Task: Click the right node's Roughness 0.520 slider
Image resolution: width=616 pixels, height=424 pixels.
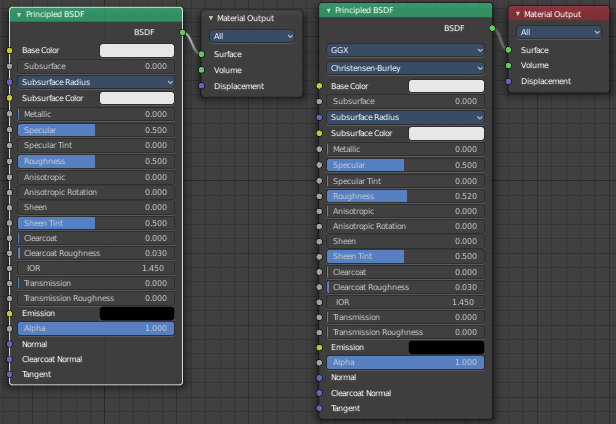Action: tap(405, 196)
